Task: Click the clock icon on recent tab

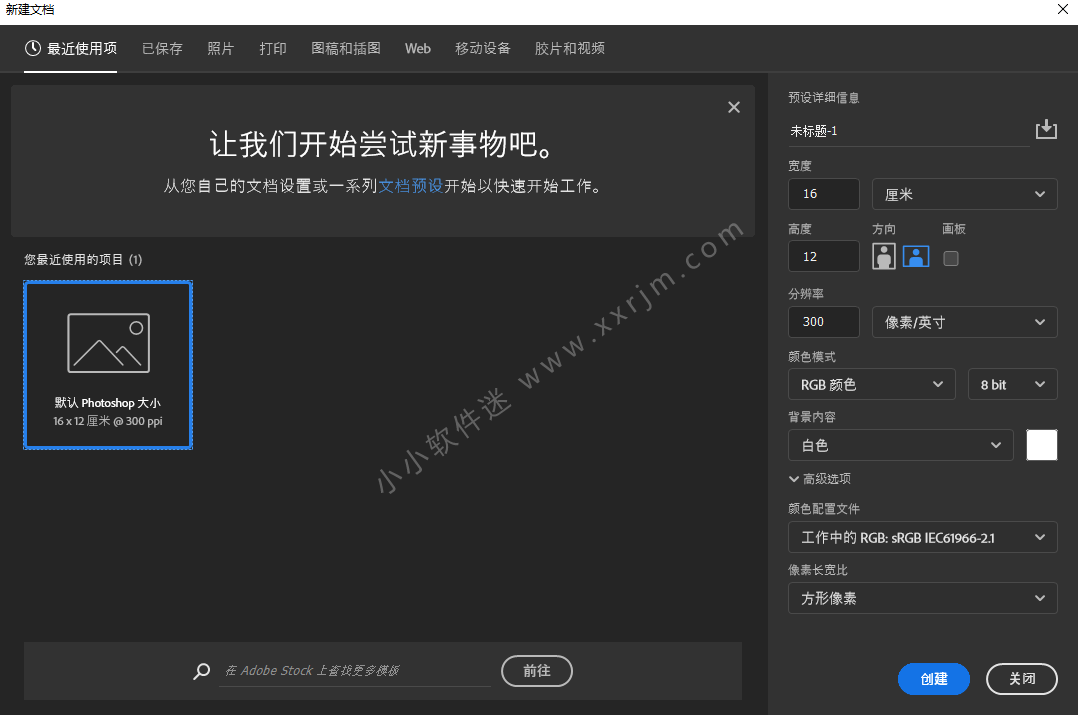Action: pos(33,48)
